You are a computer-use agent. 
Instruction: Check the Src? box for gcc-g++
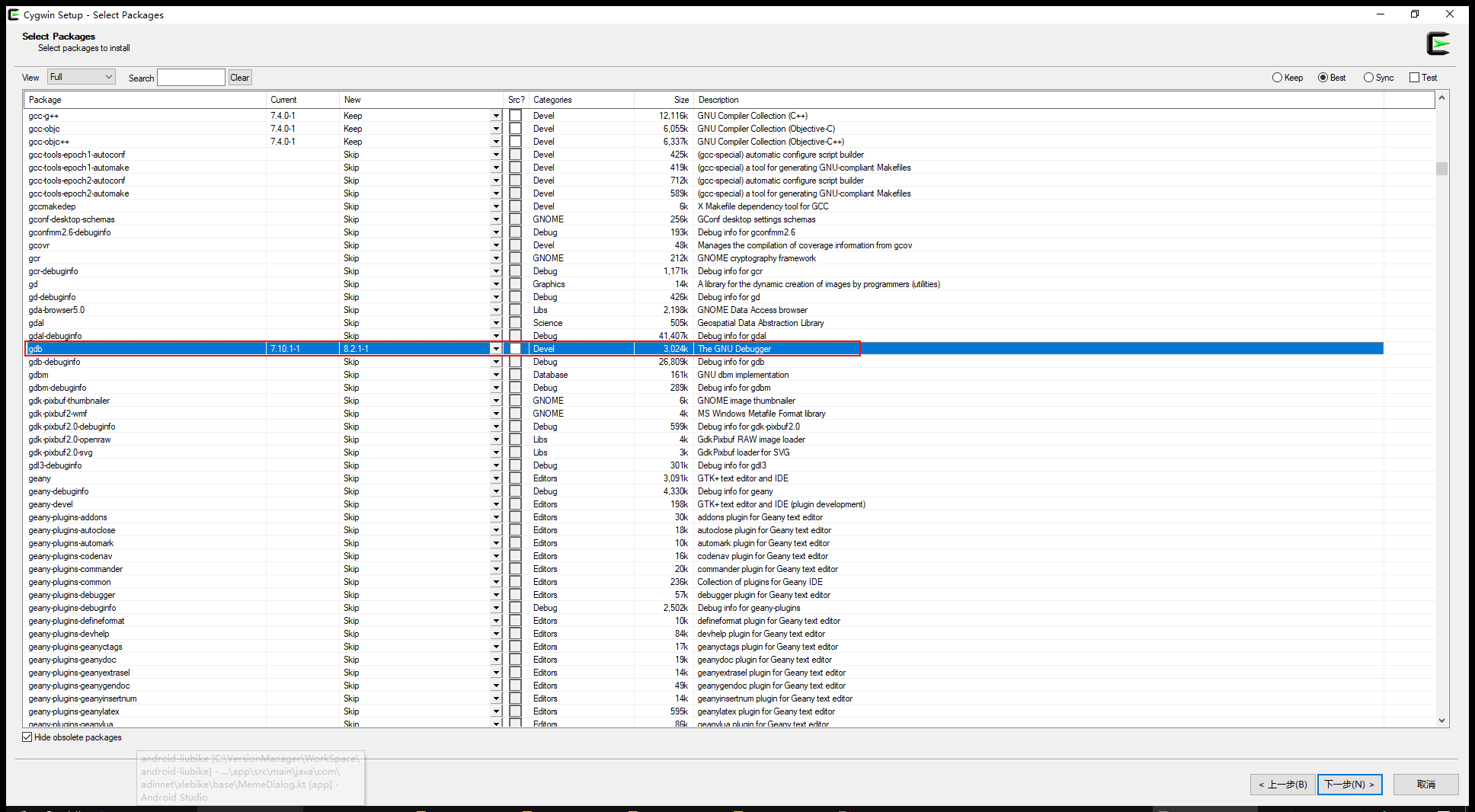click(516, 116)
